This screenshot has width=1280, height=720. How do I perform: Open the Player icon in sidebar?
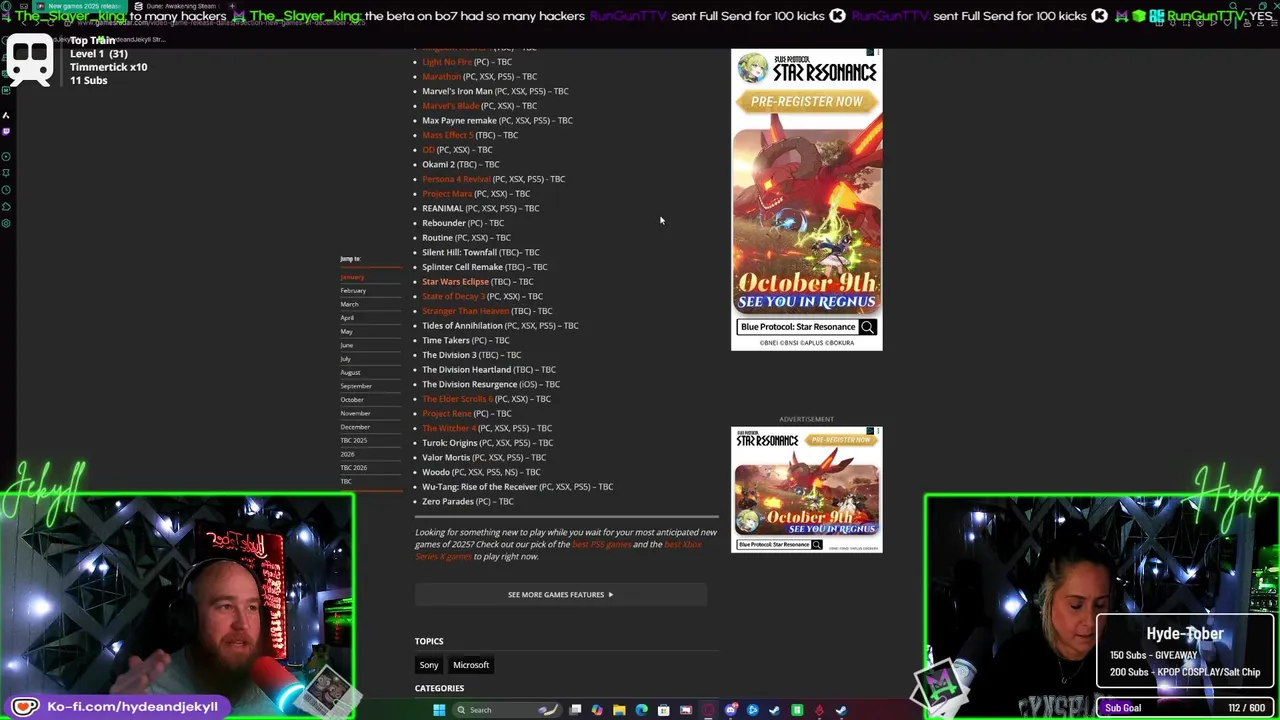coord(6,157)
